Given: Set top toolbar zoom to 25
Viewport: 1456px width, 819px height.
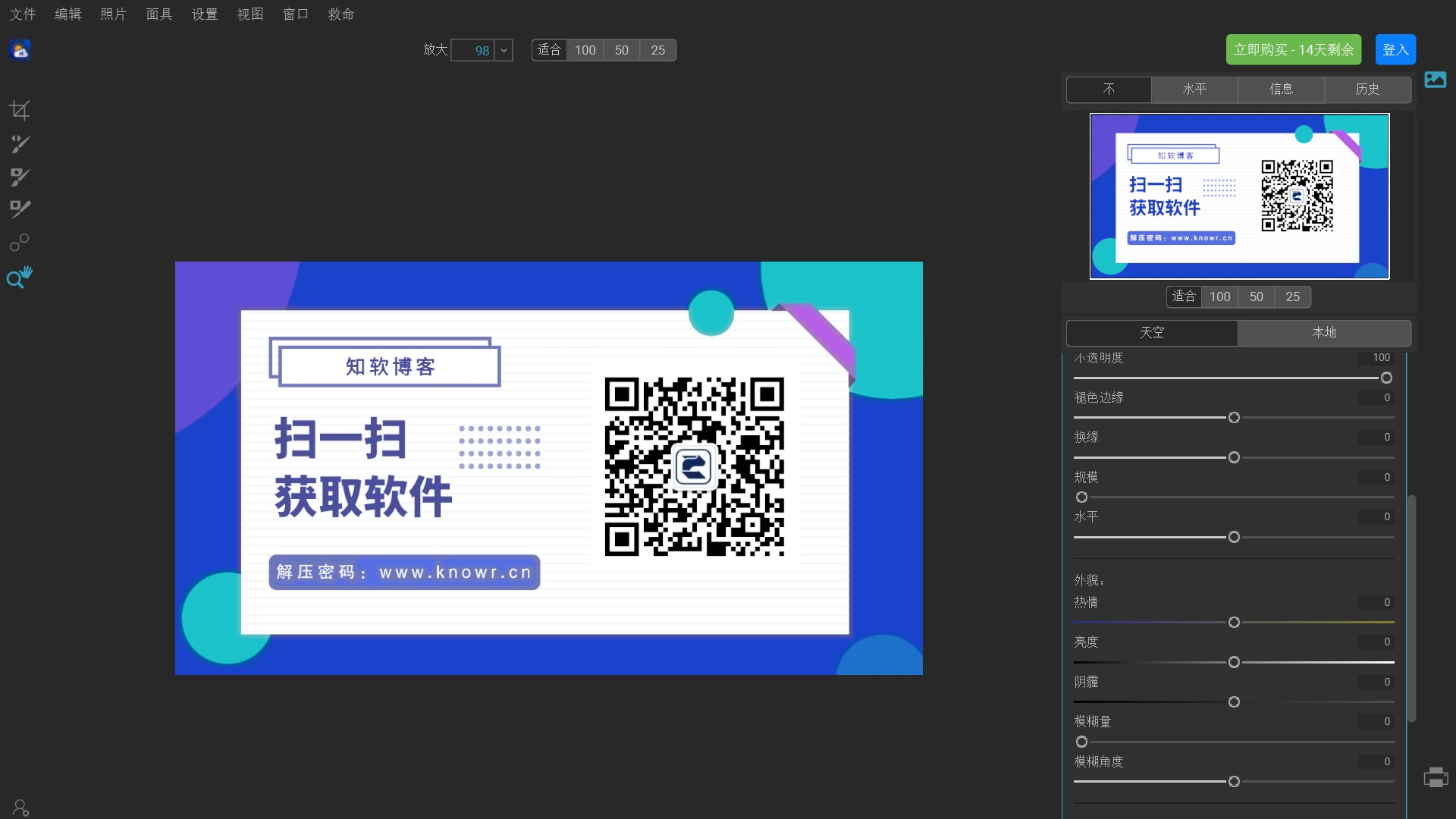Looking at the screenshot, I should click(658, 50).
